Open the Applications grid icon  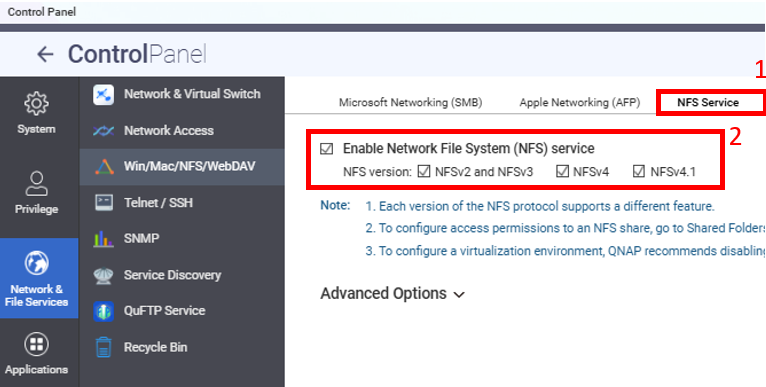pyautogui.click(x=36, y=344)
